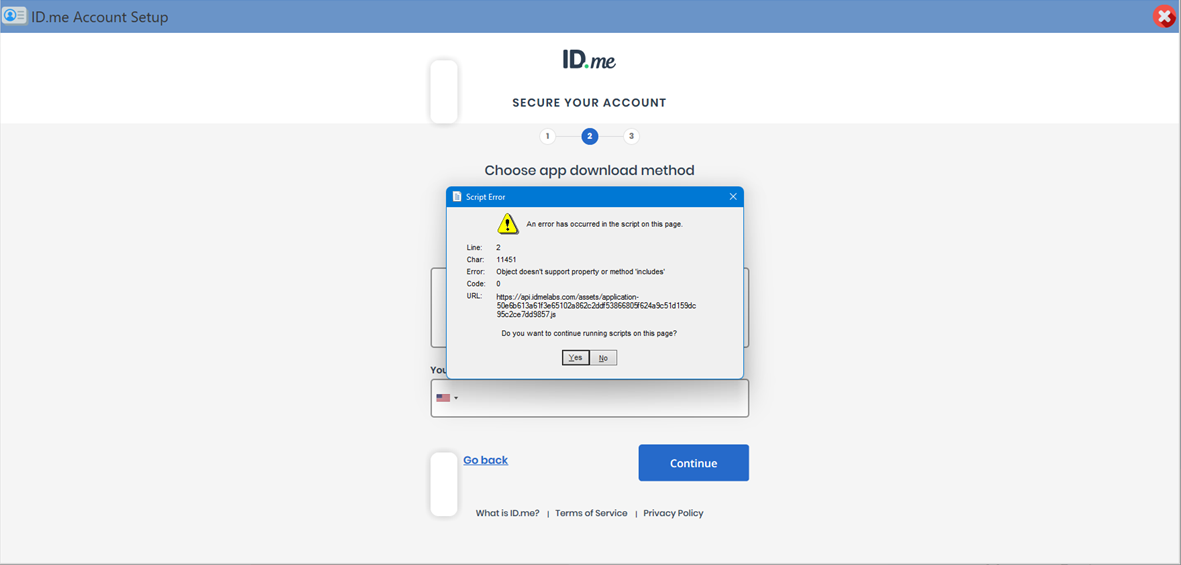Viewport: 1181px width, 565px height.
Task: Click the phone number input field
Action: (590, 398)
